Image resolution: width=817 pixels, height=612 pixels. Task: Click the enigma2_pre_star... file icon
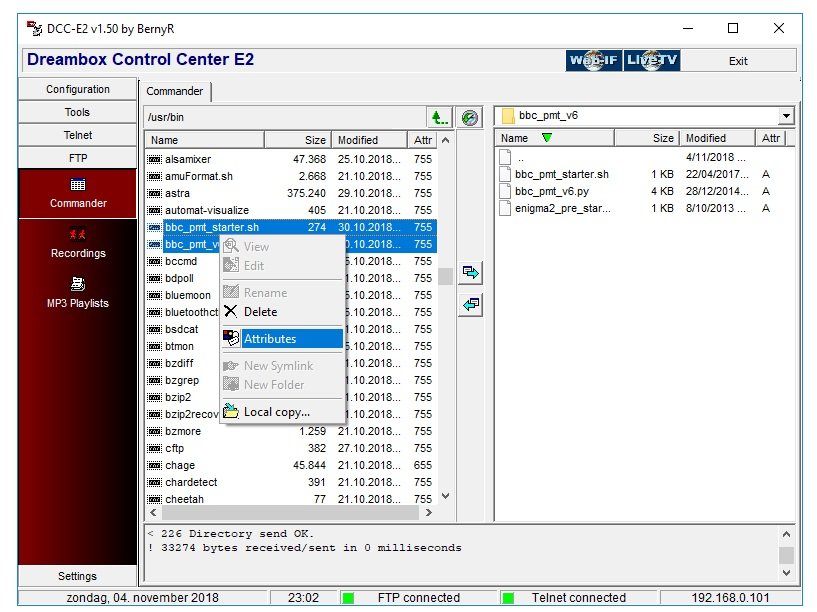tap(505, 208)
